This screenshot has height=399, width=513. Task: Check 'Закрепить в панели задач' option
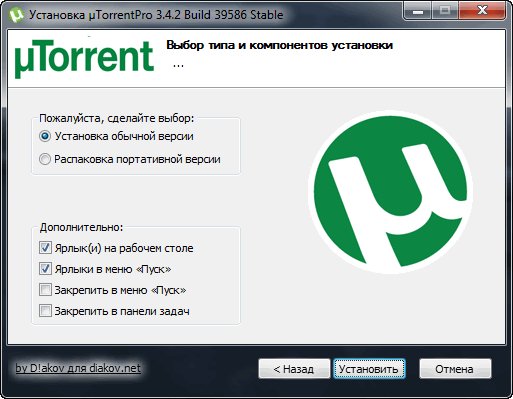point(45,311)
